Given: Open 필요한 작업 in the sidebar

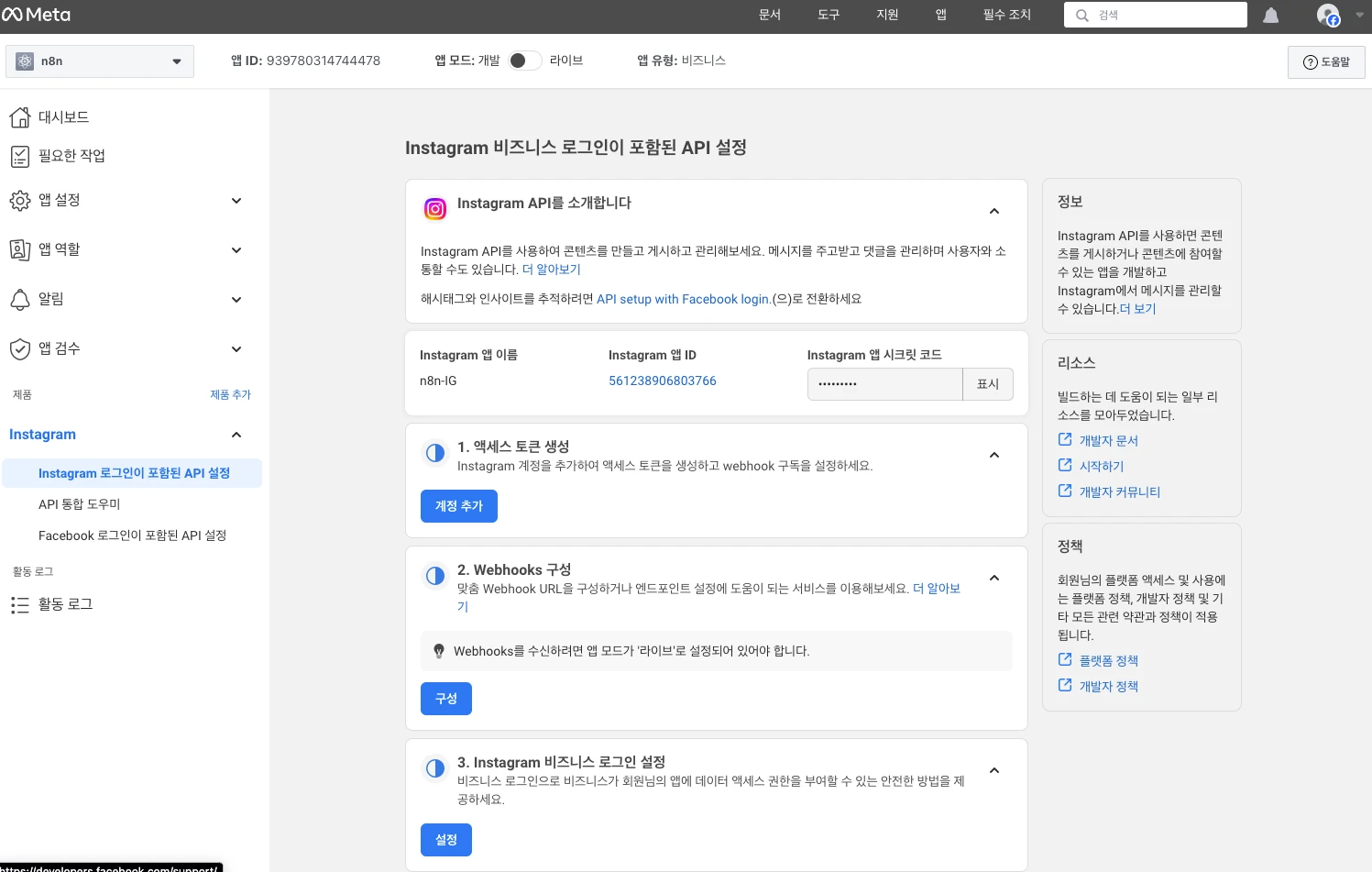Looking at the screenshot, I should click(x=71, y=156).
